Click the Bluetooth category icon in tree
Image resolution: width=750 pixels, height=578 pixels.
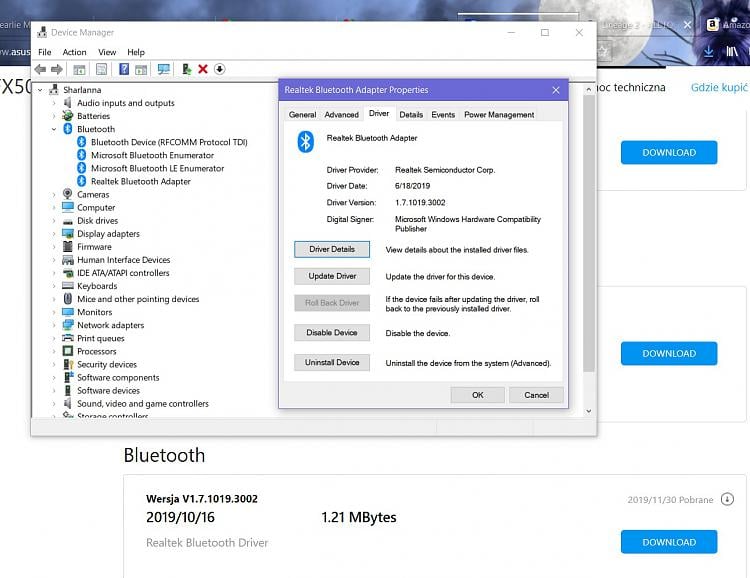point(68,129)
